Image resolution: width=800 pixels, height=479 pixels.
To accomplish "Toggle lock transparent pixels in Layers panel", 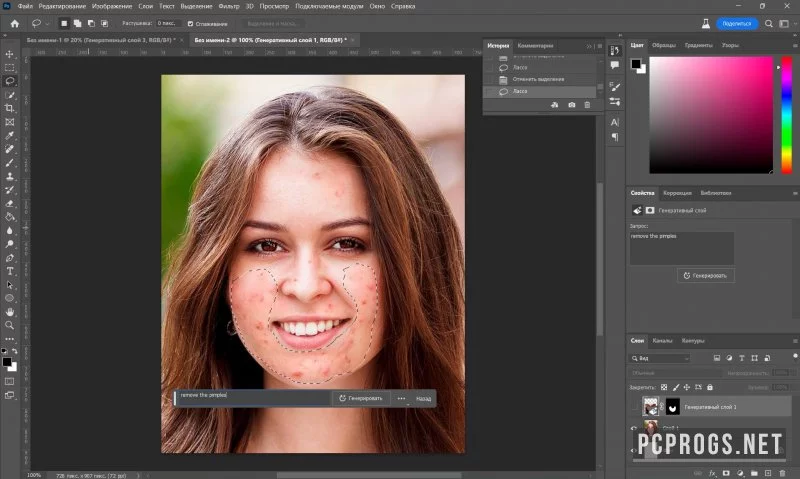I will pyautogui.click(x=664, y=387).
